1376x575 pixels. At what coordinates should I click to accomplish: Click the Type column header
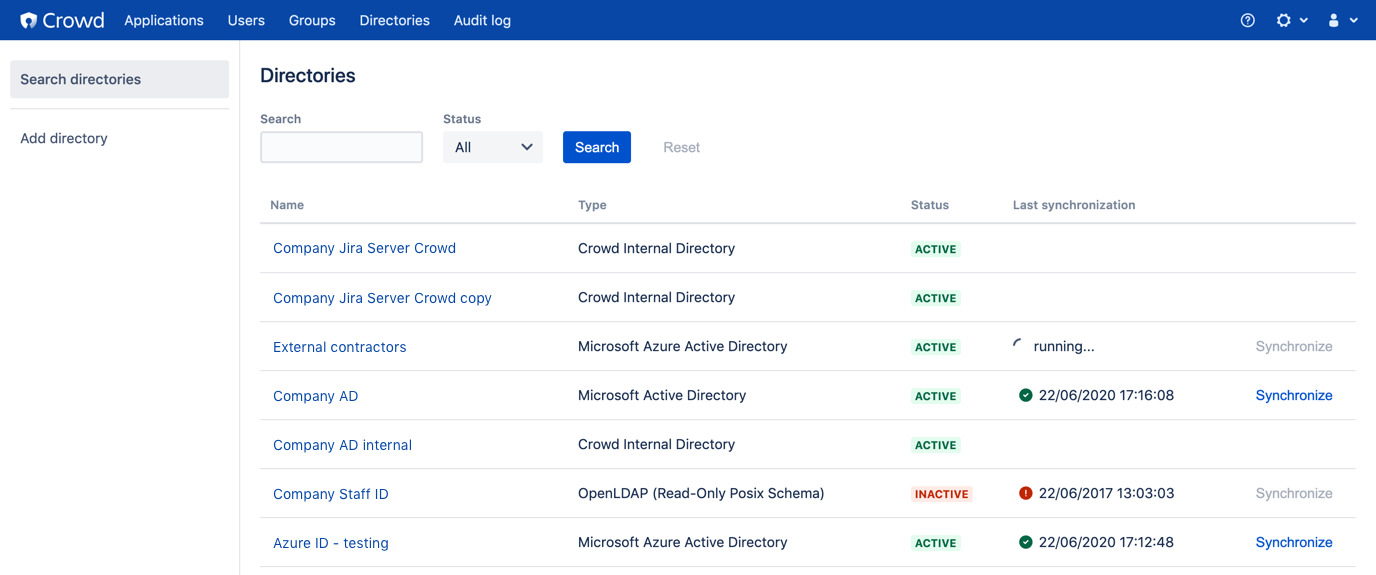(x=592, y=205)
